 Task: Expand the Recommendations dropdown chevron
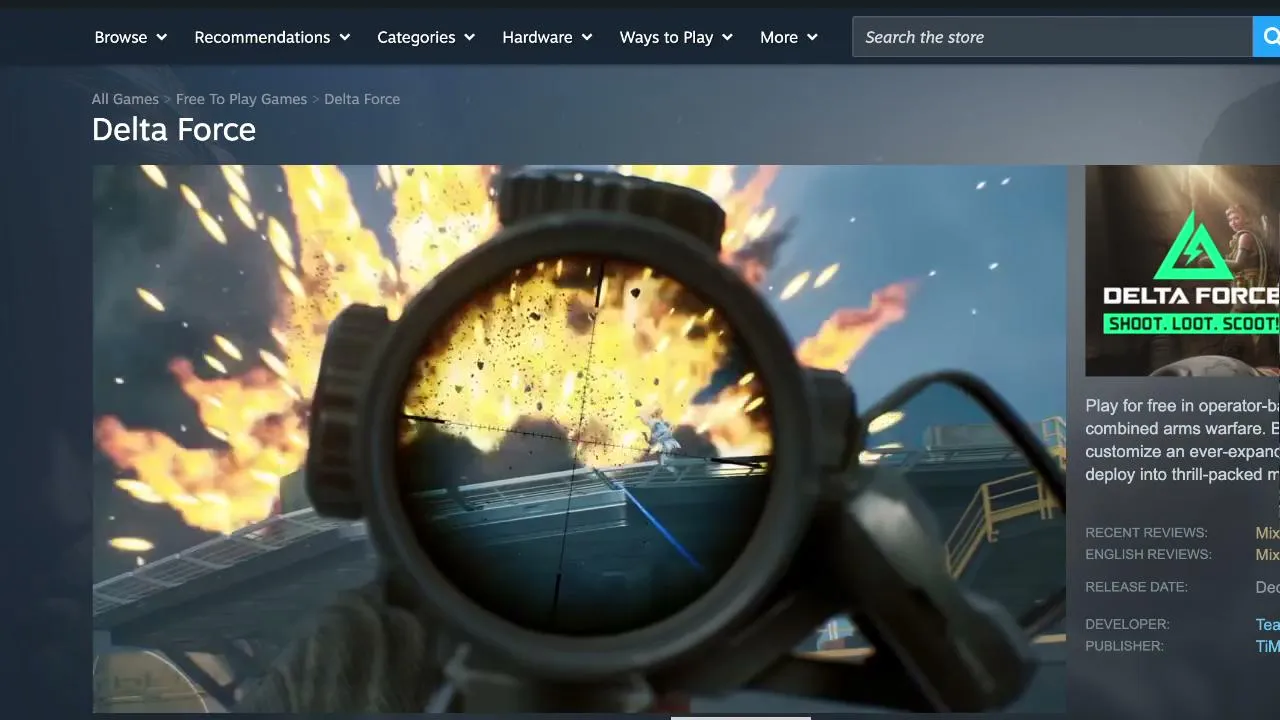[x=345, y=37]
